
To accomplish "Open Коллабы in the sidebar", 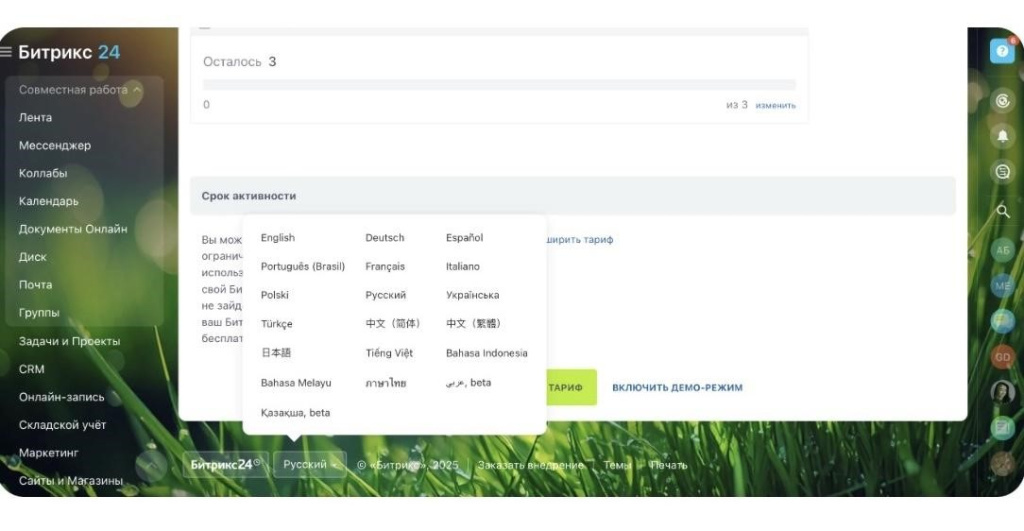I will [43, 173].
